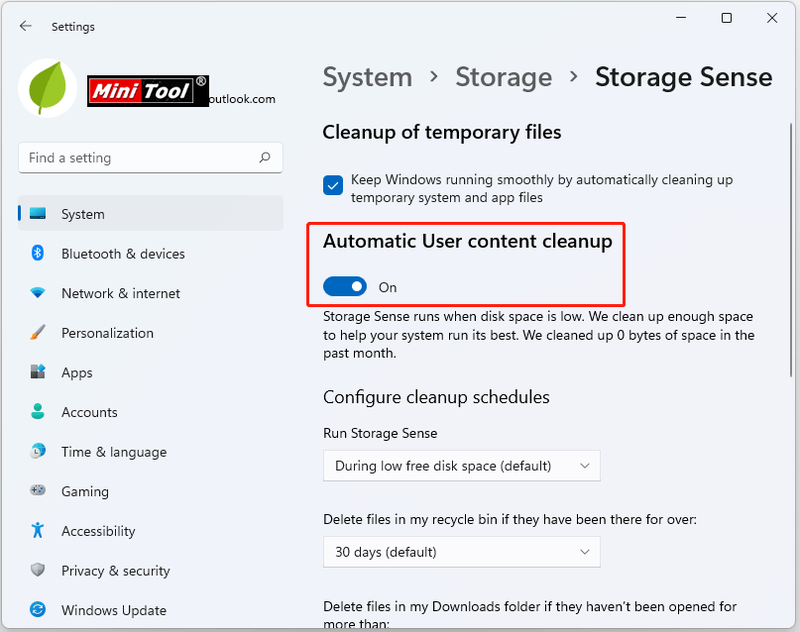The height and width of the screenshot is (632, 800).
Task: Turn off Automatic User content cleanup toggle
Action: [345, 287]
